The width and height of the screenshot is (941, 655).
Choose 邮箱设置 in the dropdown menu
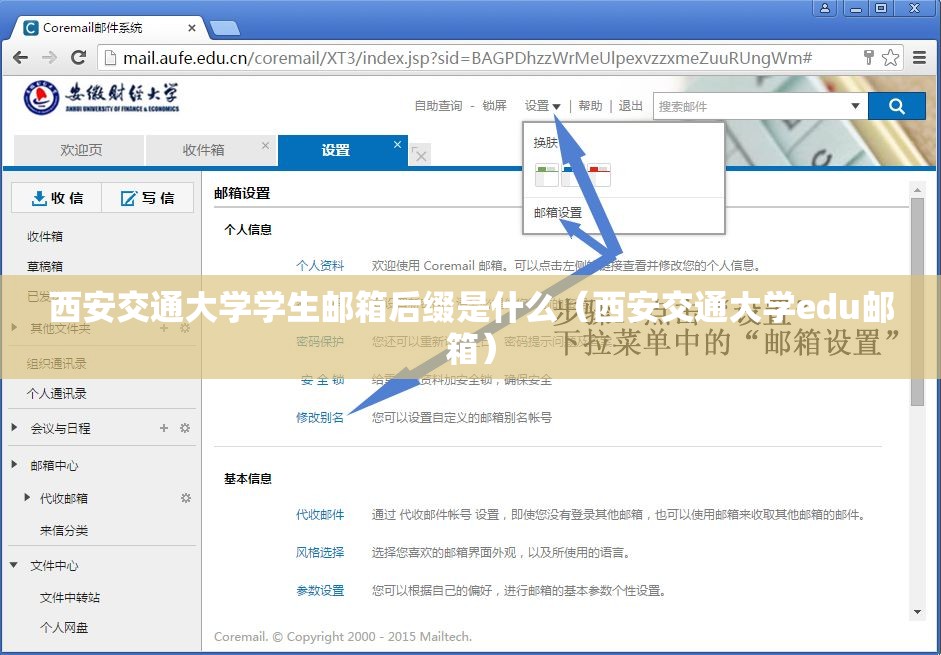pyautogui.click(x=558, y=213)
